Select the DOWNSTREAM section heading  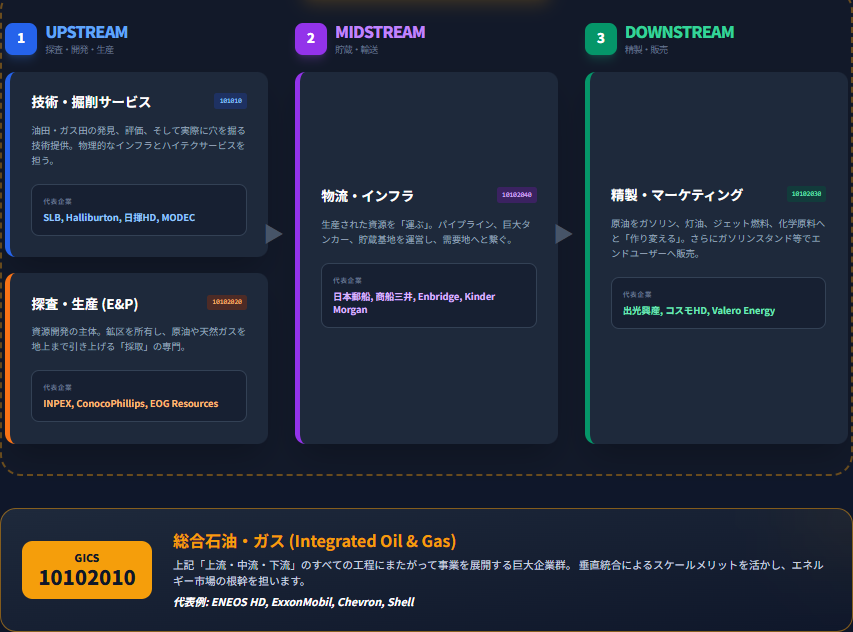click(679, 32)
